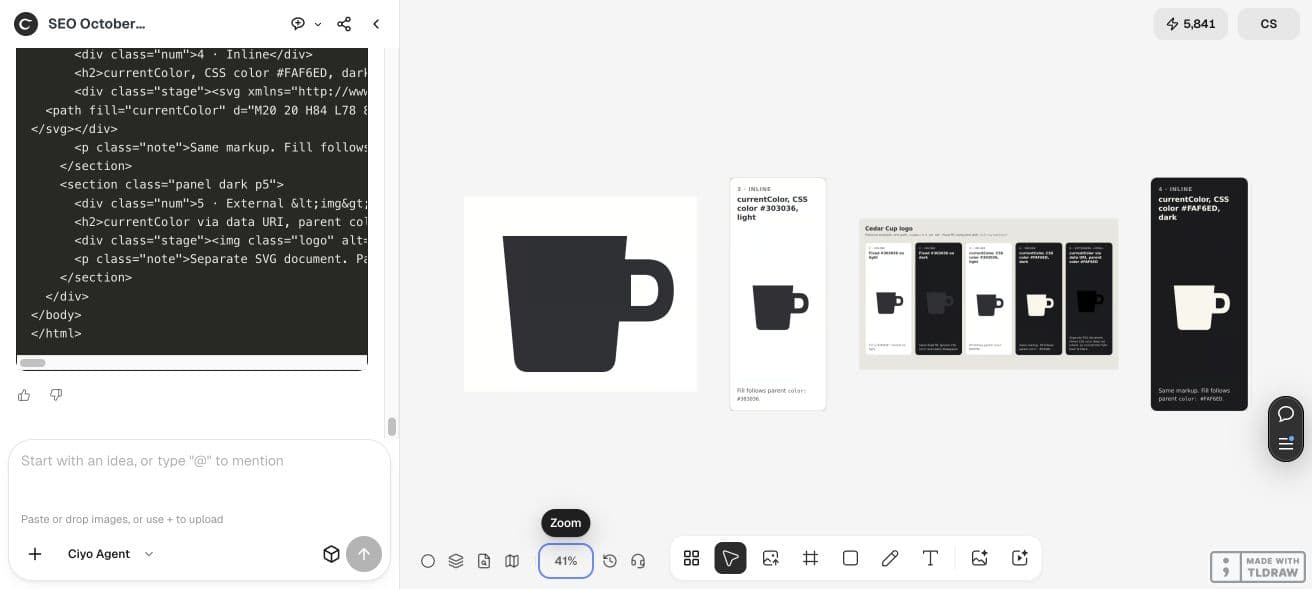1312x589 pixels.
Task: Click the code line containing "</svg></div>"
Action: 74,128
